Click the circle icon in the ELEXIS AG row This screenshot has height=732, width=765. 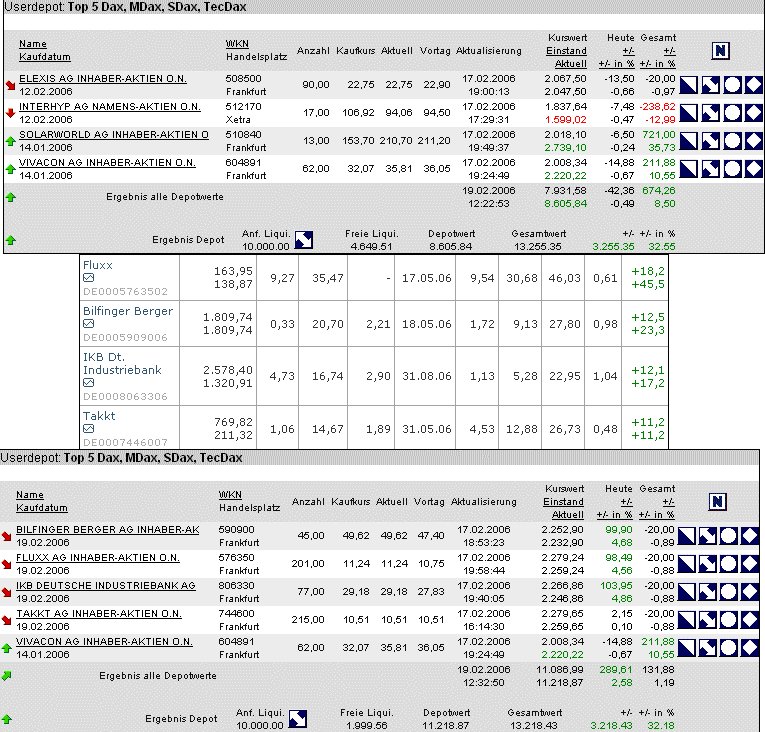coord(732,85)
